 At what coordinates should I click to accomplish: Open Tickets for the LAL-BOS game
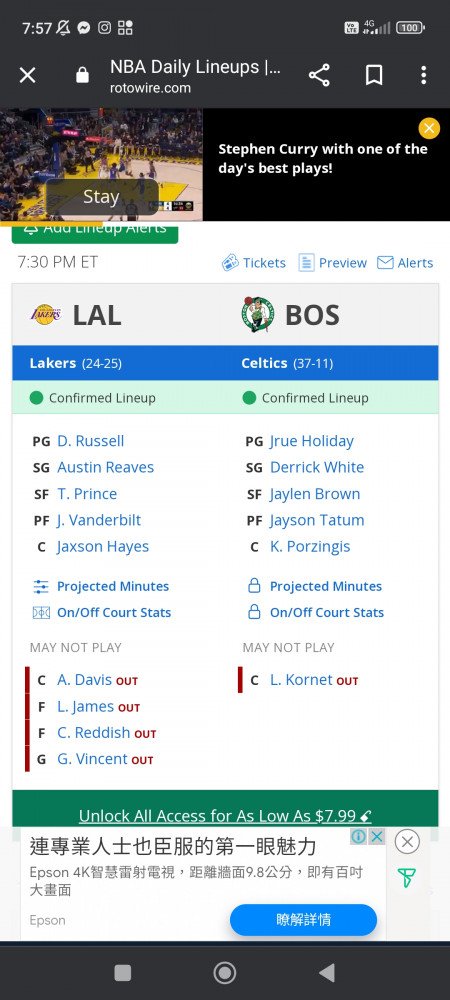click(x=254, y=263)
